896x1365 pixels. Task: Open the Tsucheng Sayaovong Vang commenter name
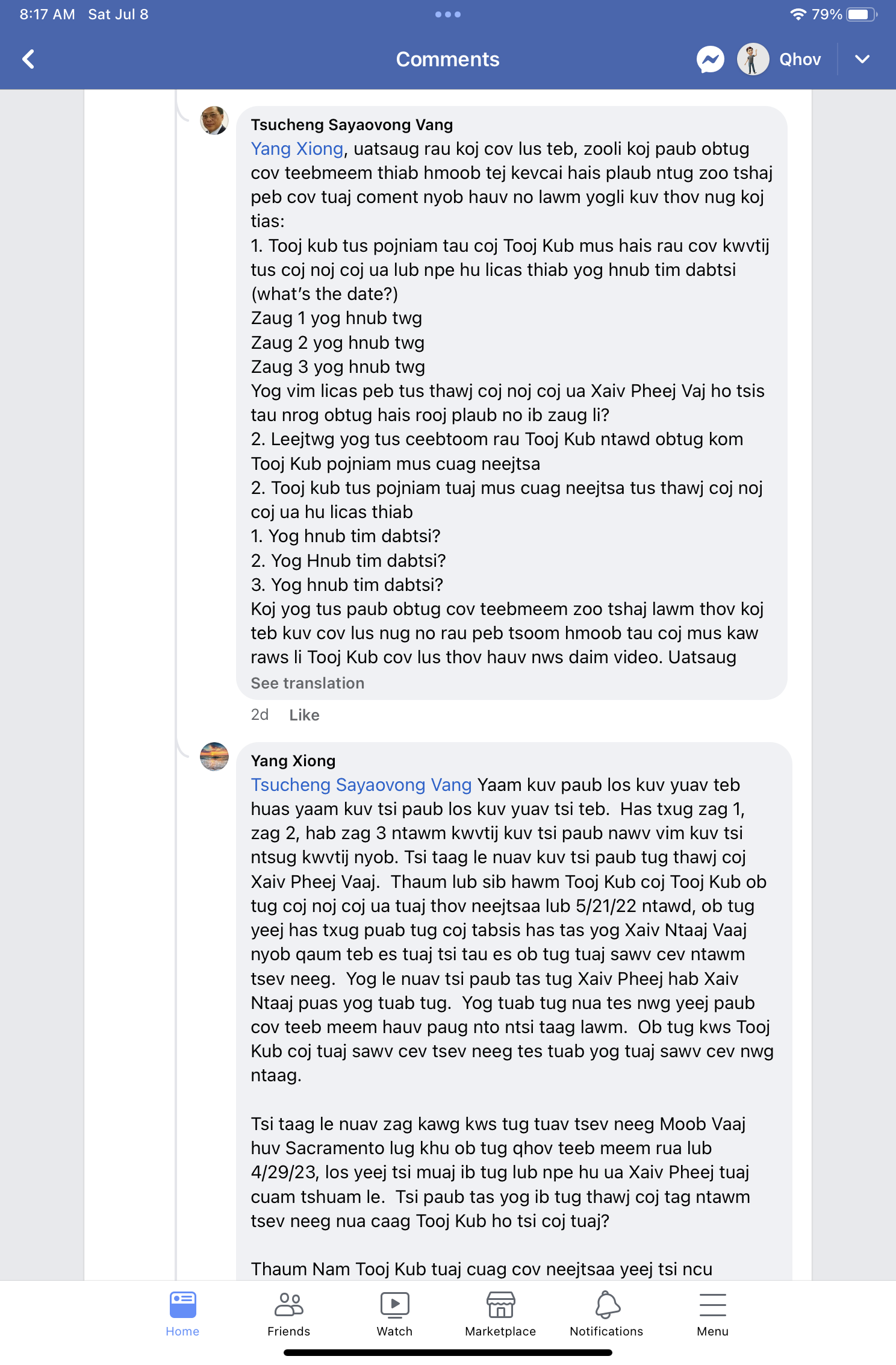click(352, 125)
